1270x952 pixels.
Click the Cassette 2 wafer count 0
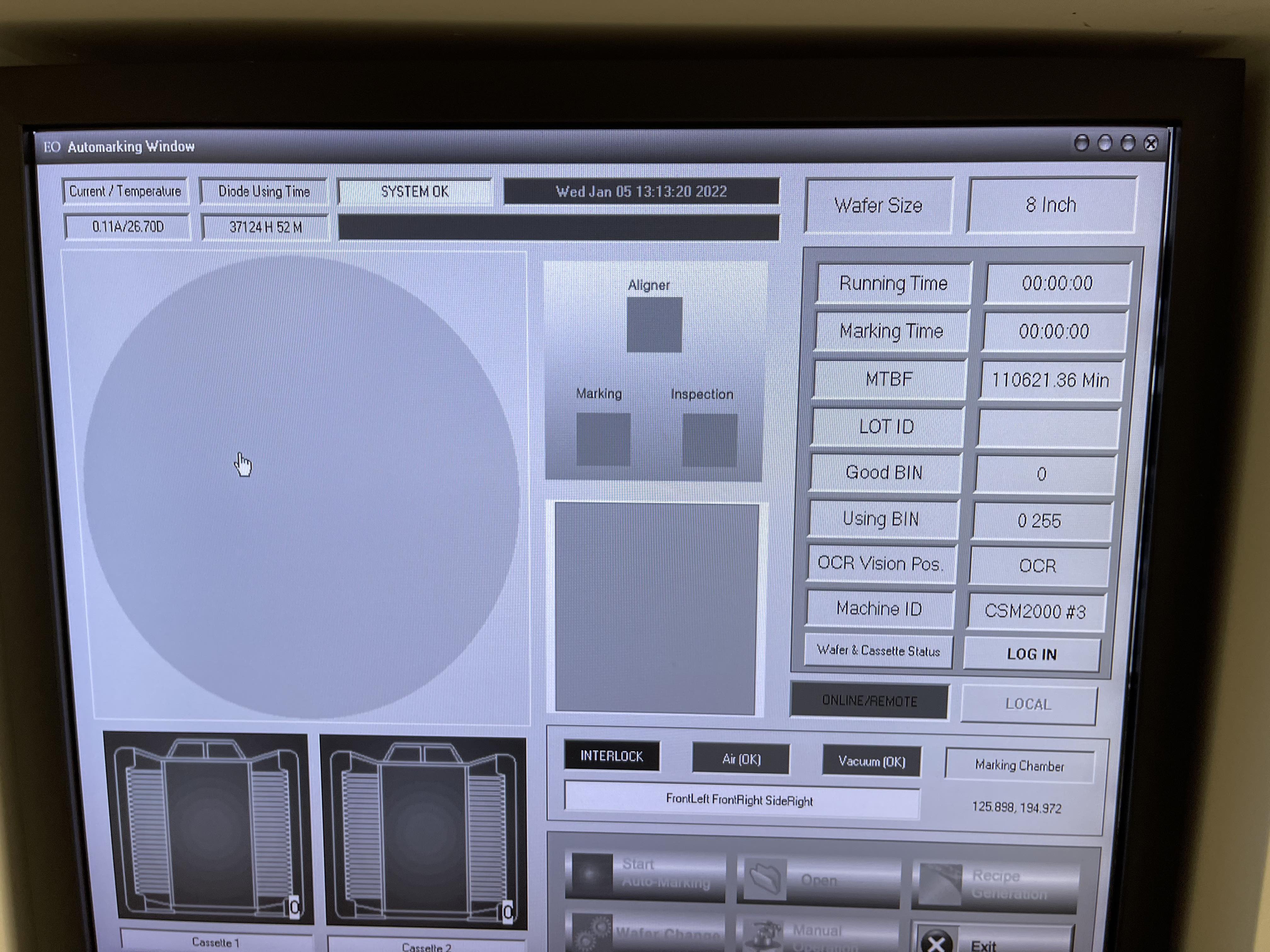[507, 911]
